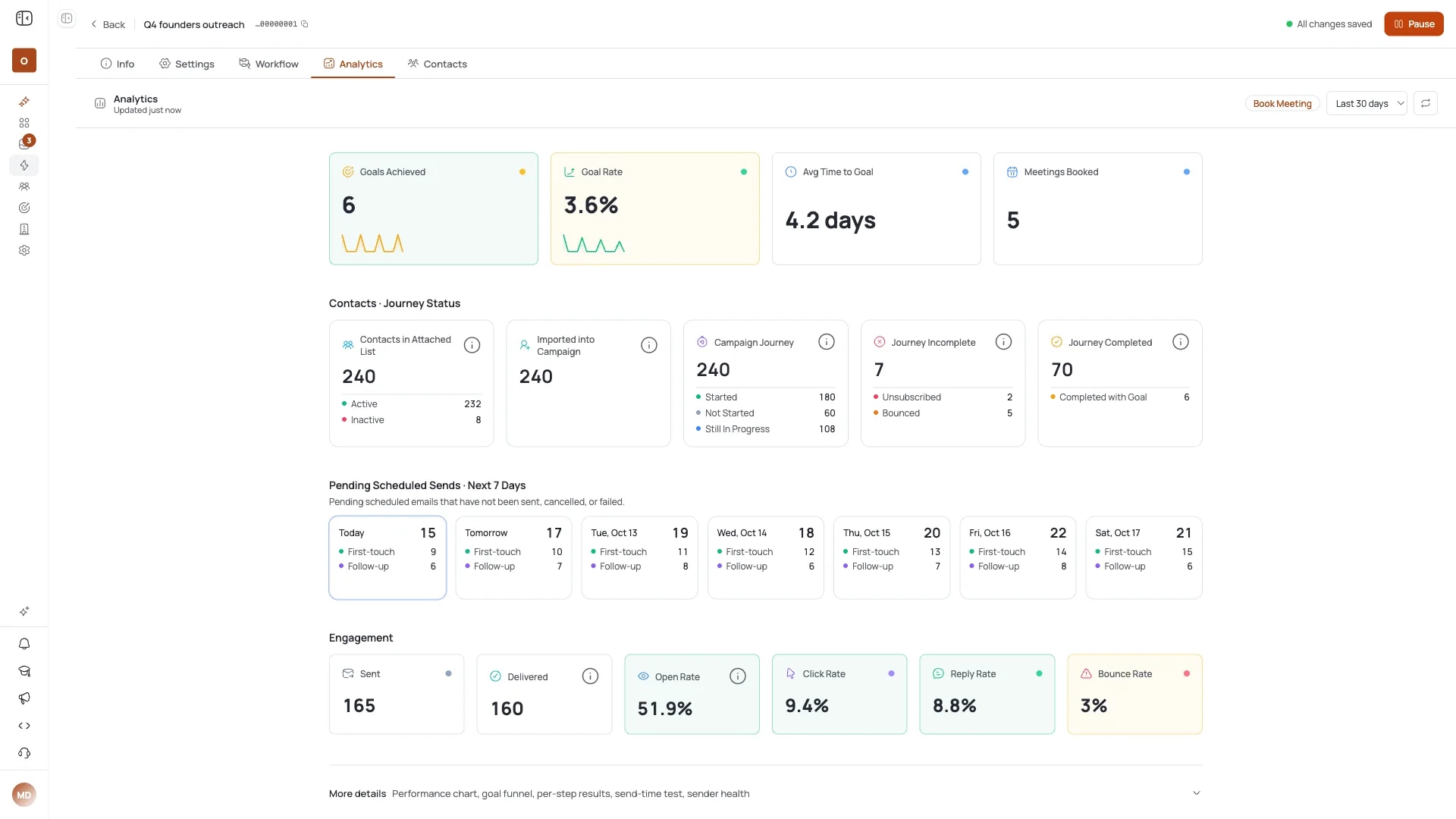
Task: Click the refresh analytics icon button
Action: click(1426, 104)
